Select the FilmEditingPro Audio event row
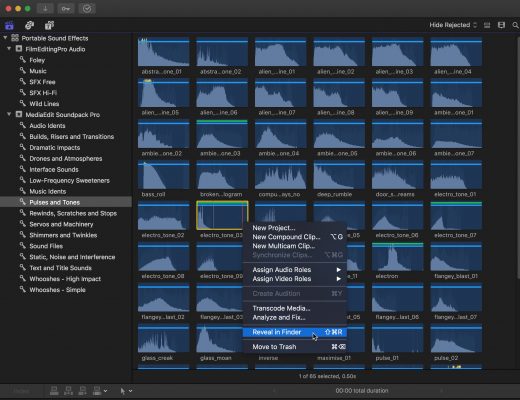Screen dimensions: 520x400 click(x=66, y=49)
